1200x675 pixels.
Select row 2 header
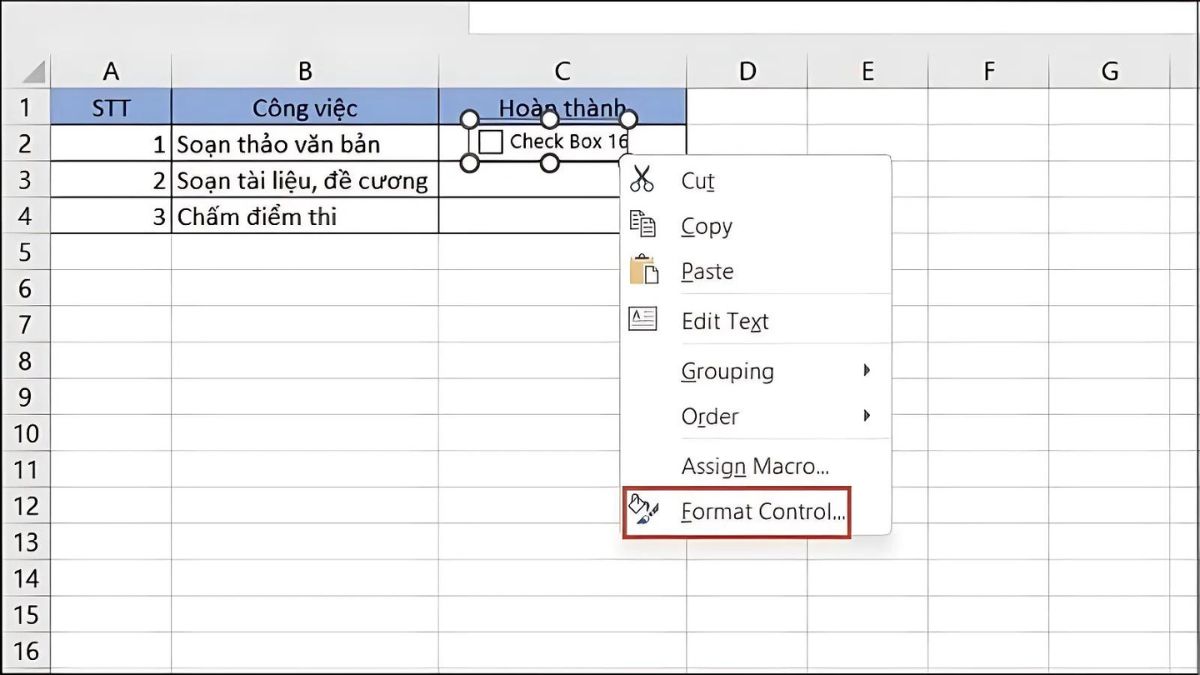[x=25, y=143]
